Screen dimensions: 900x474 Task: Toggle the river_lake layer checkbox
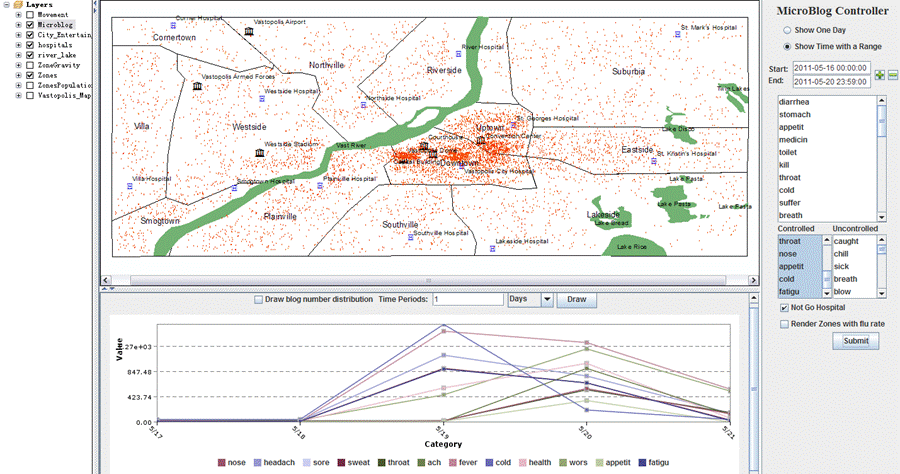[30, 55]
